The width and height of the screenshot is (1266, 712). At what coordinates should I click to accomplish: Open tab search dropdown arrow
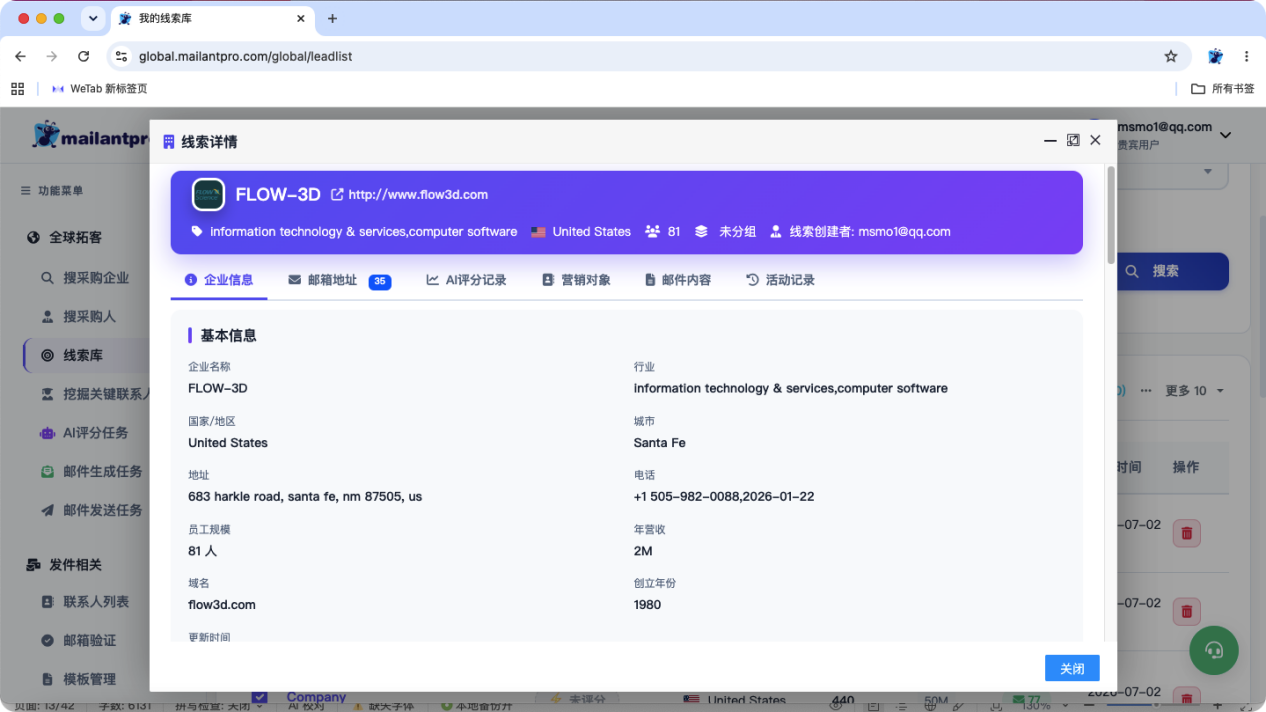93,19
